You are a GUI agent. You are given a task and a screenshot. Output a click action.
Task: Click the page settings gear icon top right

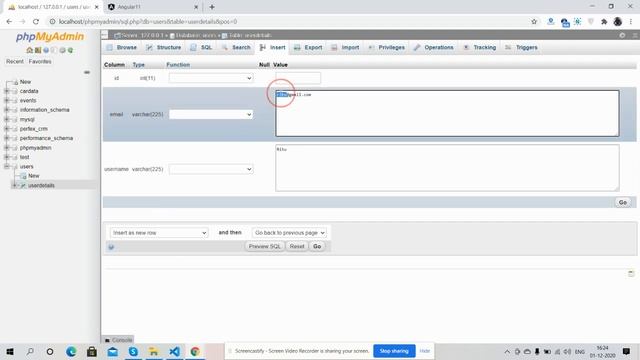(622, 36)
